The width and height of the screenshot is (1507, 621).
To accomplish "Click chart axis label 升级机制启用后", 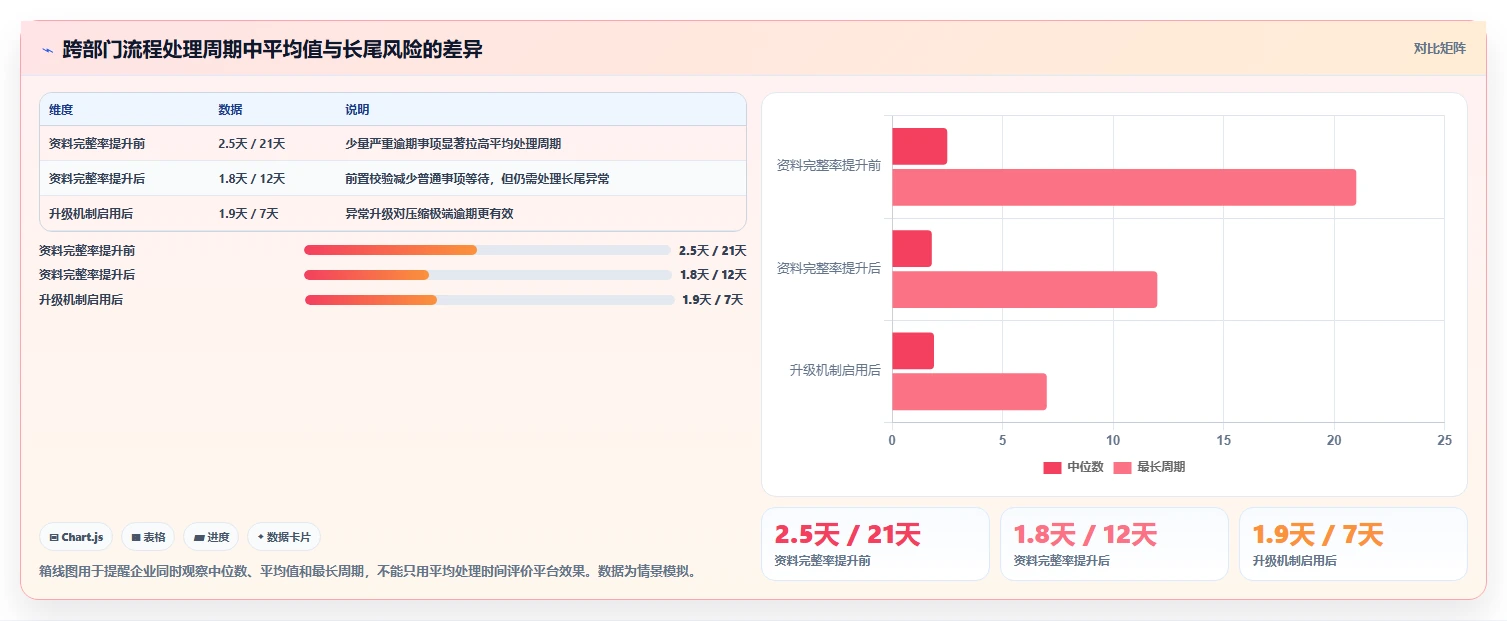I will coord(835,370).
